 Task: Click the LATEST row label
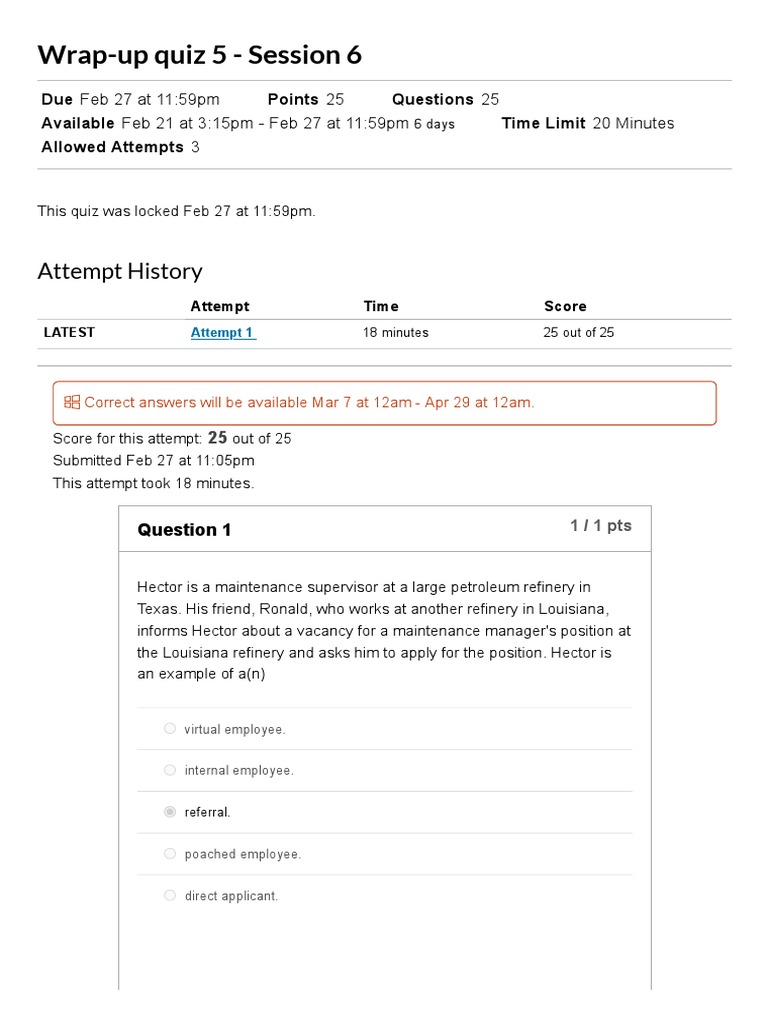[x=69, y=333]
